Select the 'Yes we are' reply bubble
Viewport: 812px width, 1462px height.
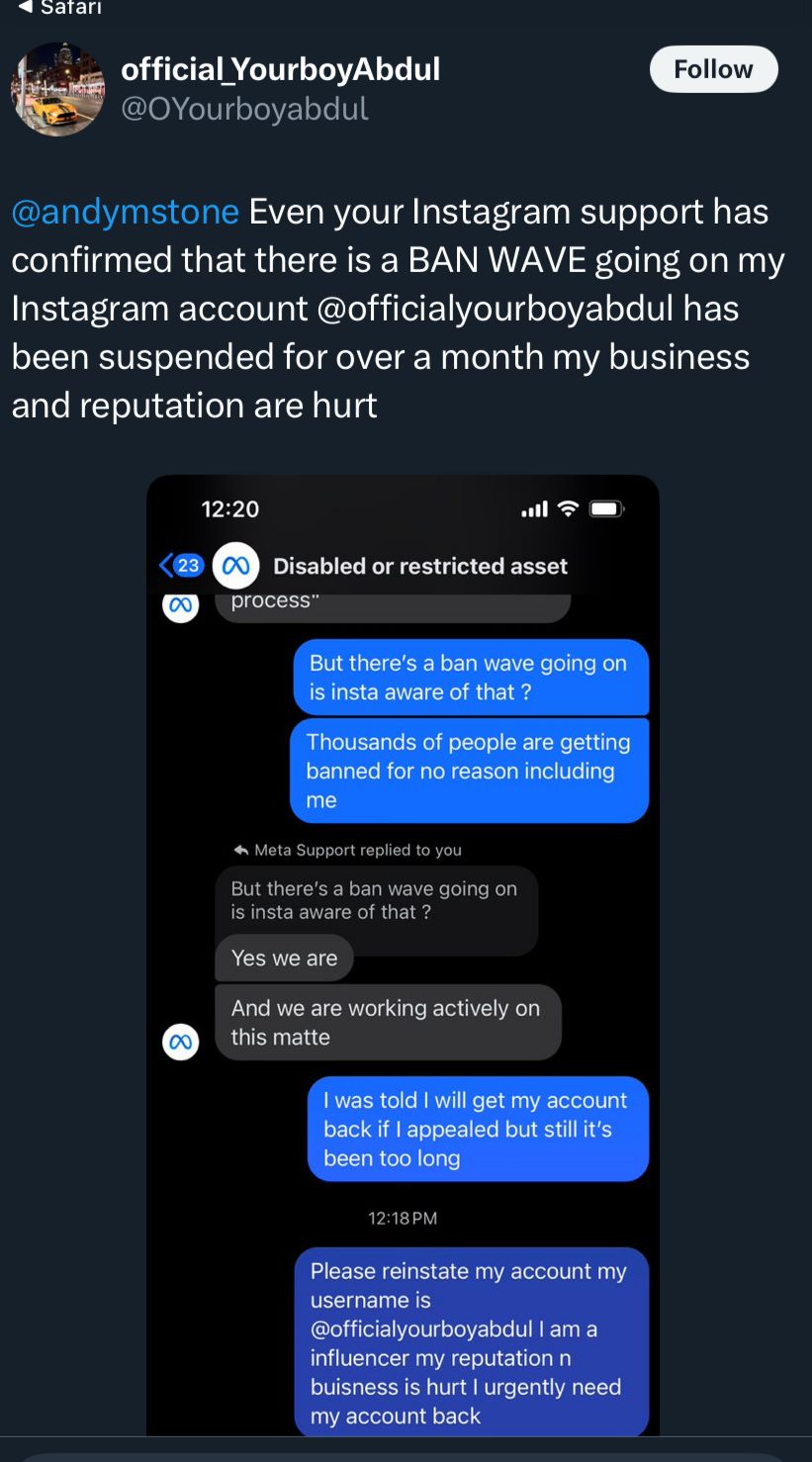coord(284,958)
